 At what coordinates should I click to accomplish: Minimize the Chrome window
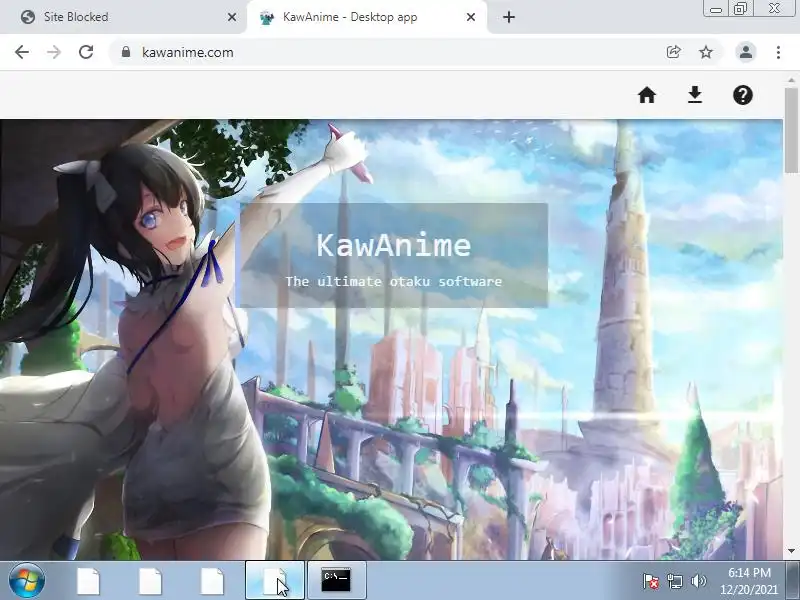click(x=716, y=9)
